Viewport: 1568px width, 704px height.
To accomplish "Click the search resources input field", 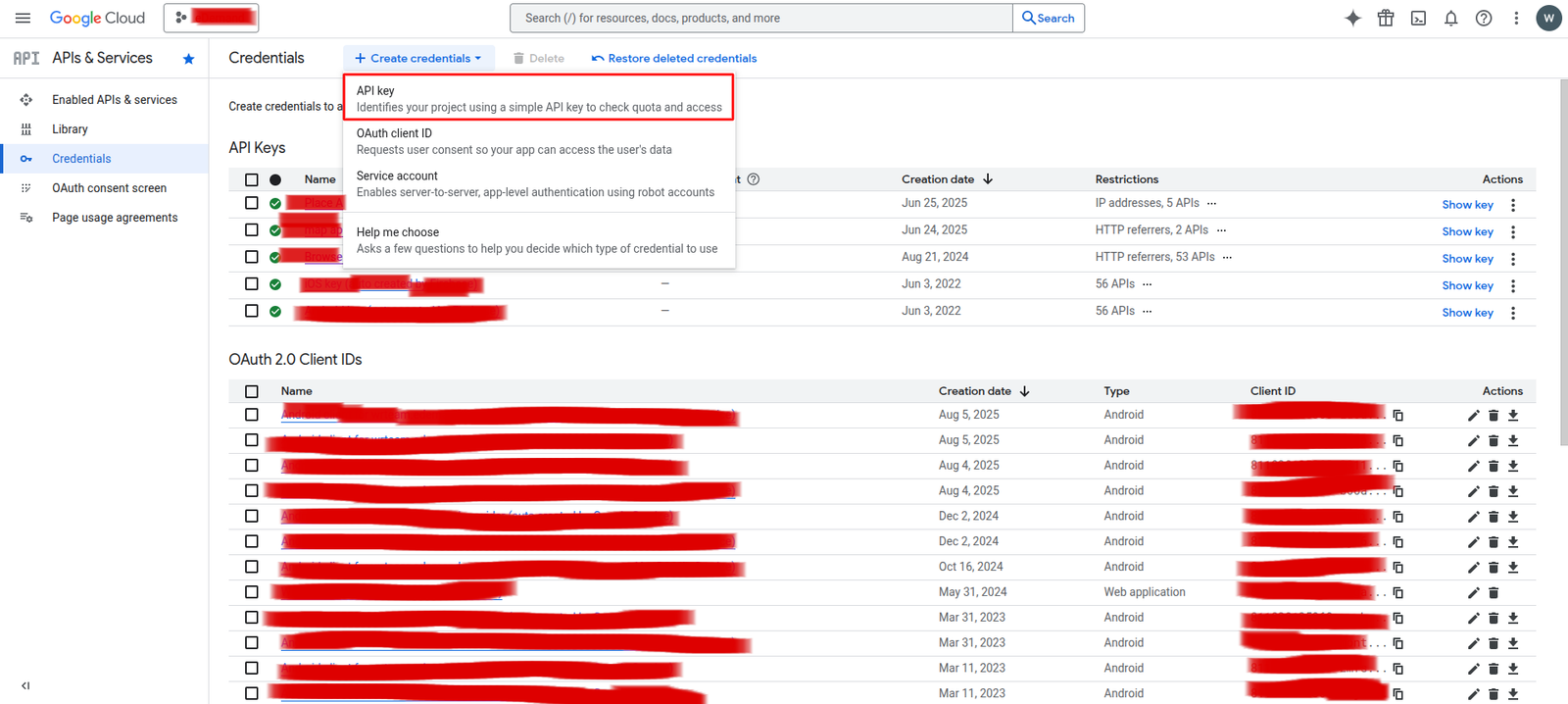I will pos(760,19).
